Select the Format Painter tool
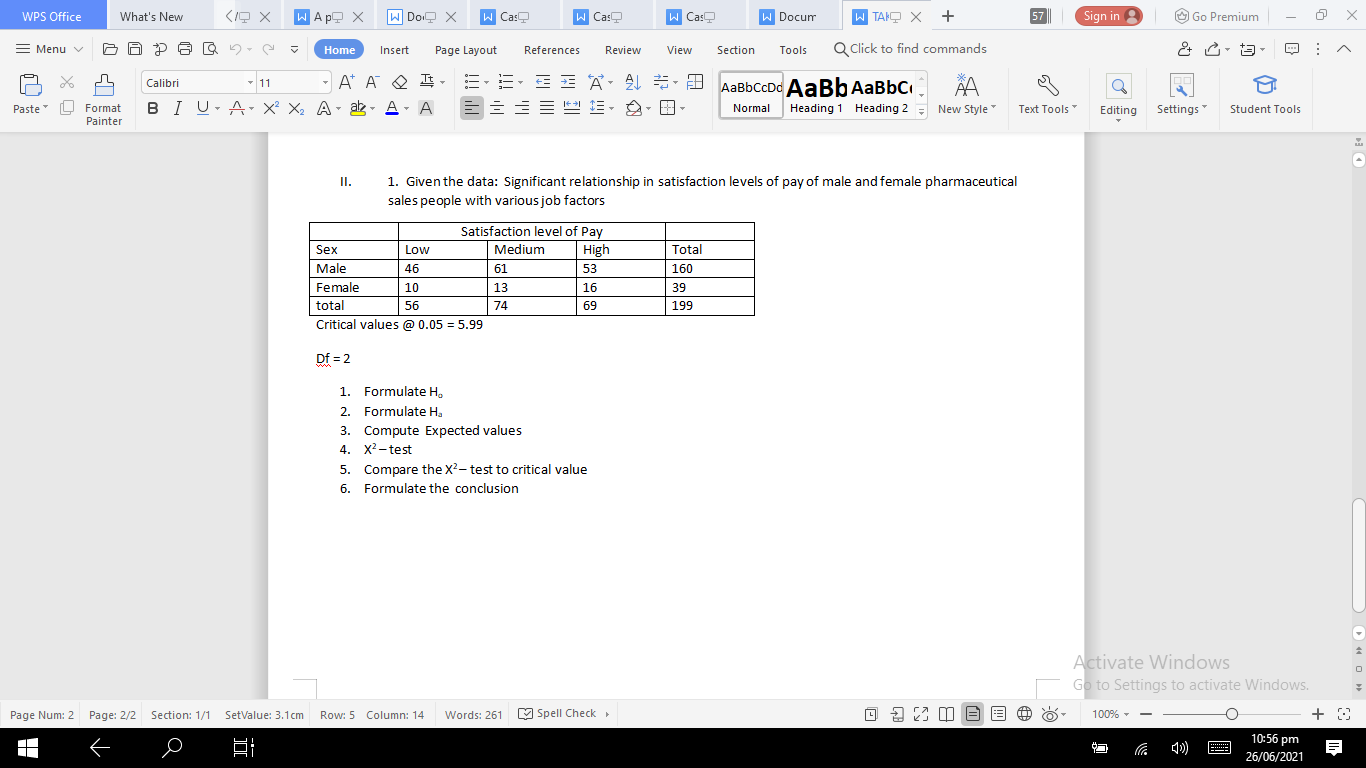The height and width of the screenshot is (768, 1366). tap(101, 97)
